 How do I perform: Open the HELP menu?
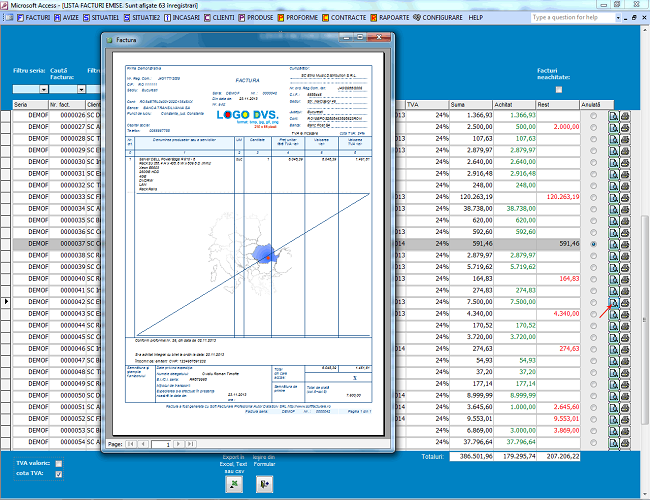475,17
